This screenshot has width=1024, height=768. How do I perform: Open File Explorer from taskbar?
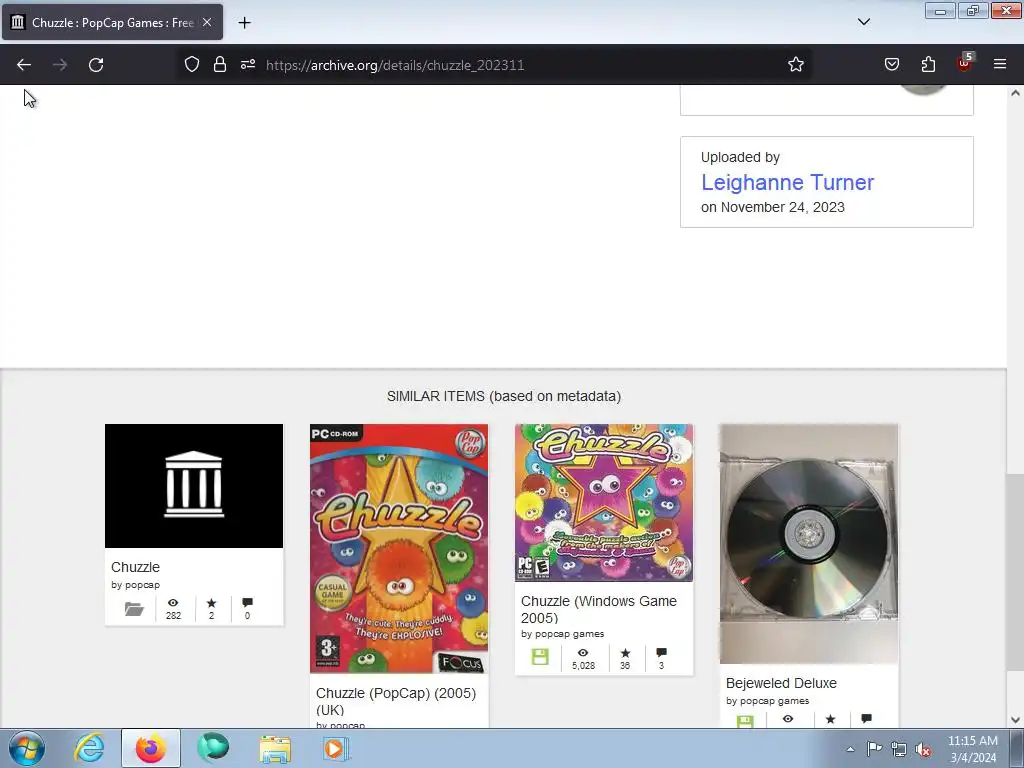click(x=275, y=748)
